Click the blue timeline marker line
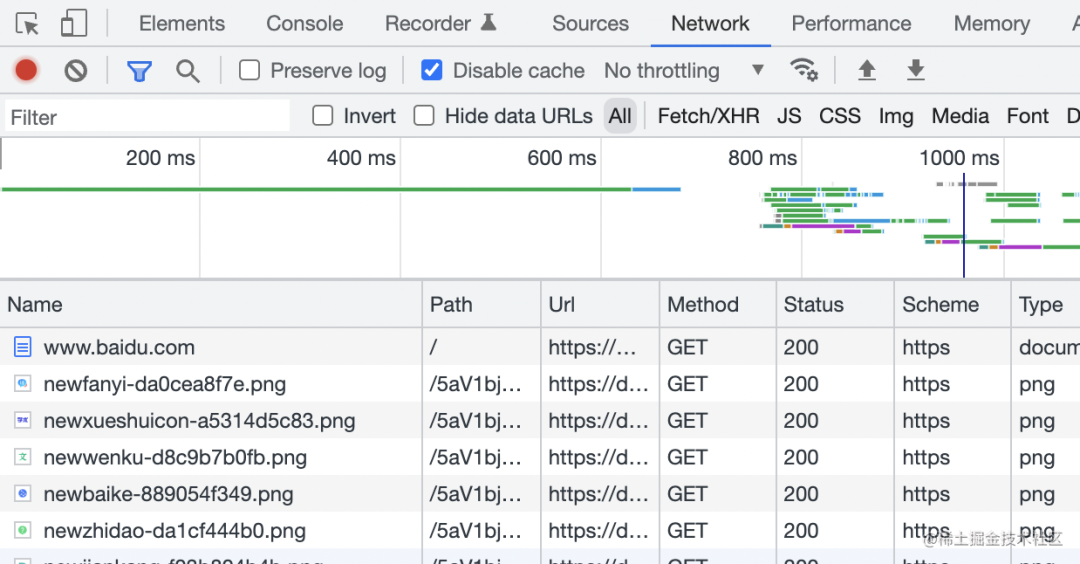 click(964, 227)
